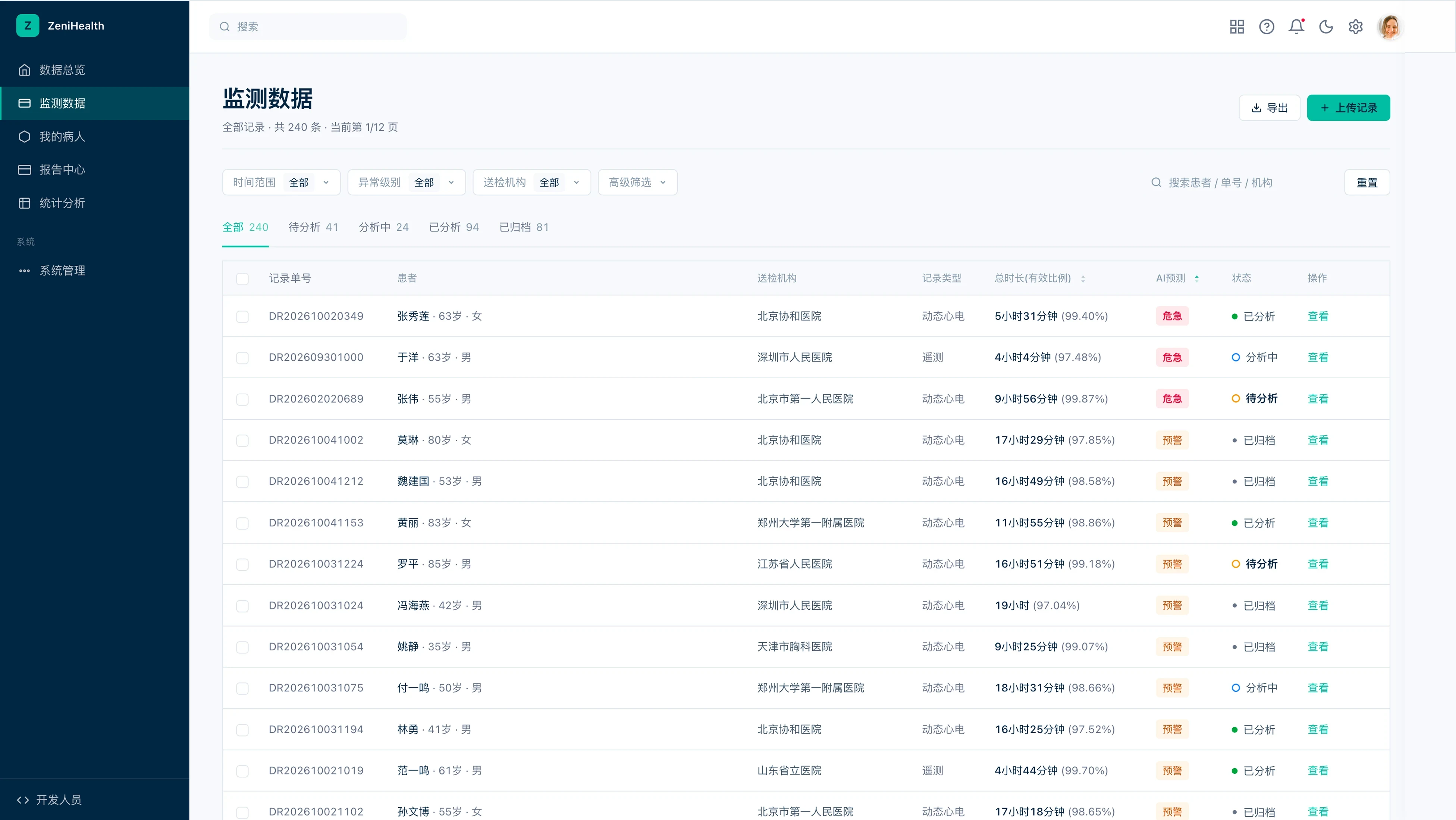This screenshot has height=820, width=1456.
Task: Click the user avatar picture
Action: 1390,26
